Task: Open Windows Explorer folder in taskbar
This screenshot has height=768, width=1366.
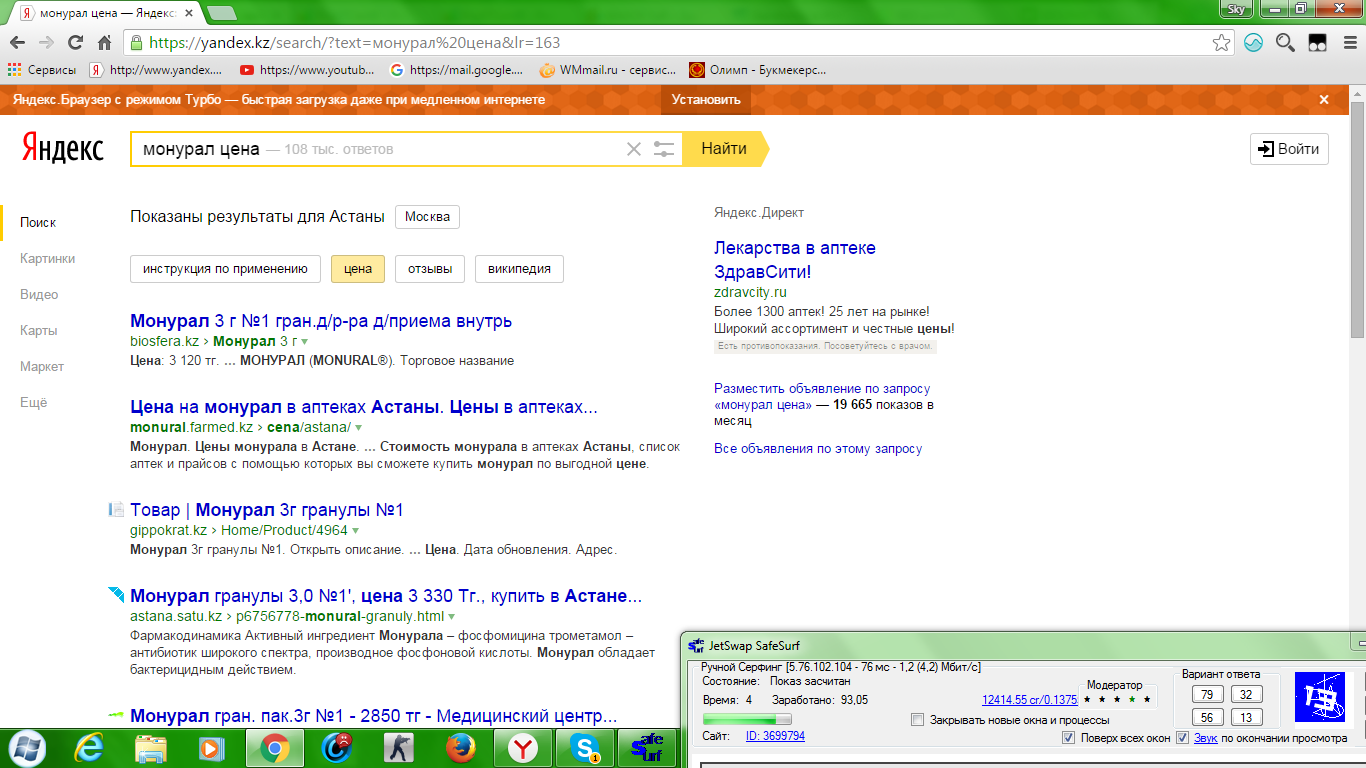Action: pyautogui.click(x=151, y=748)
